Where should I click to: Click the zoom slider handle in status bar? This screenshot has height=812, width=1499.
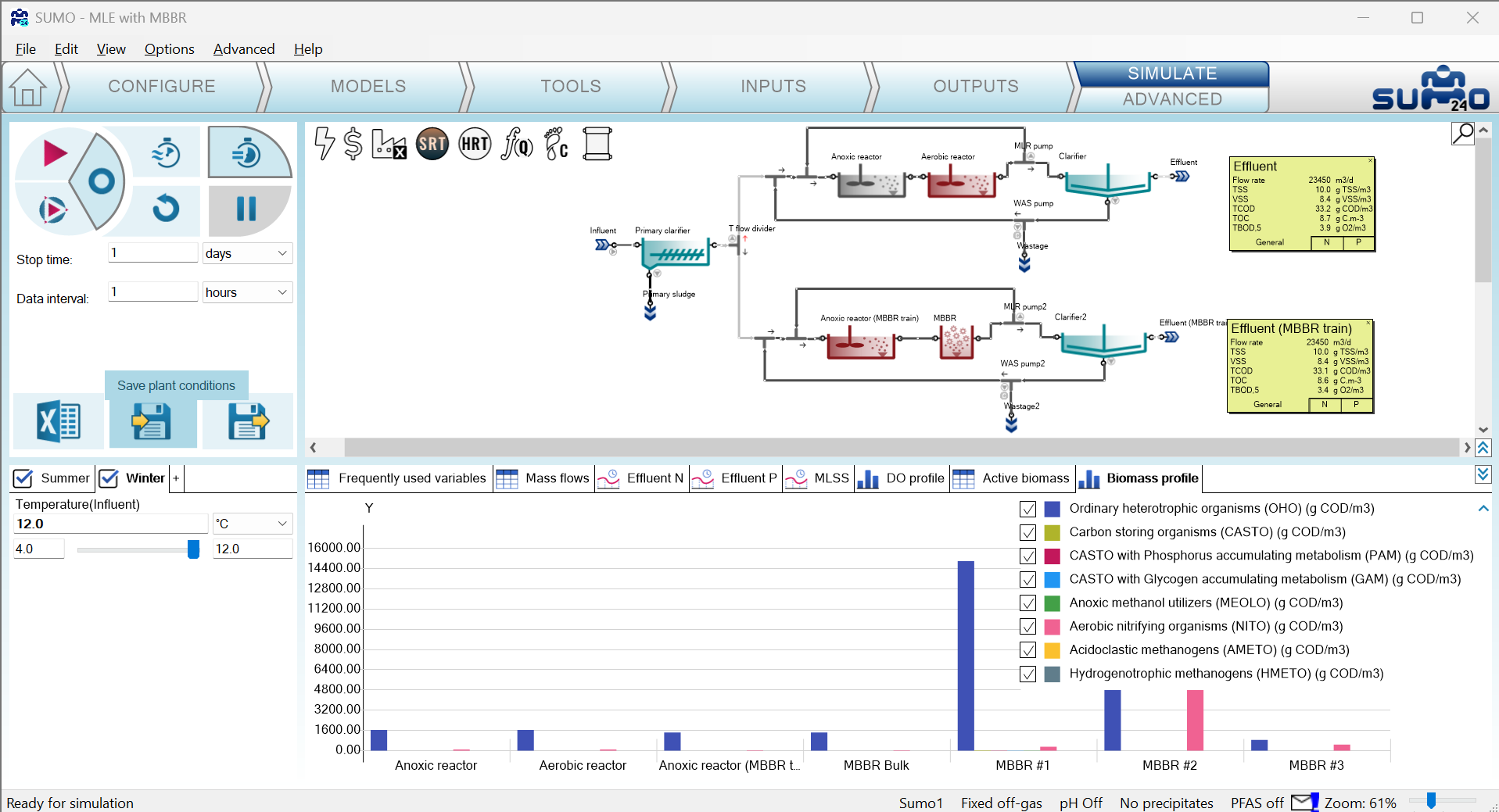click(x=1431, y=801)
